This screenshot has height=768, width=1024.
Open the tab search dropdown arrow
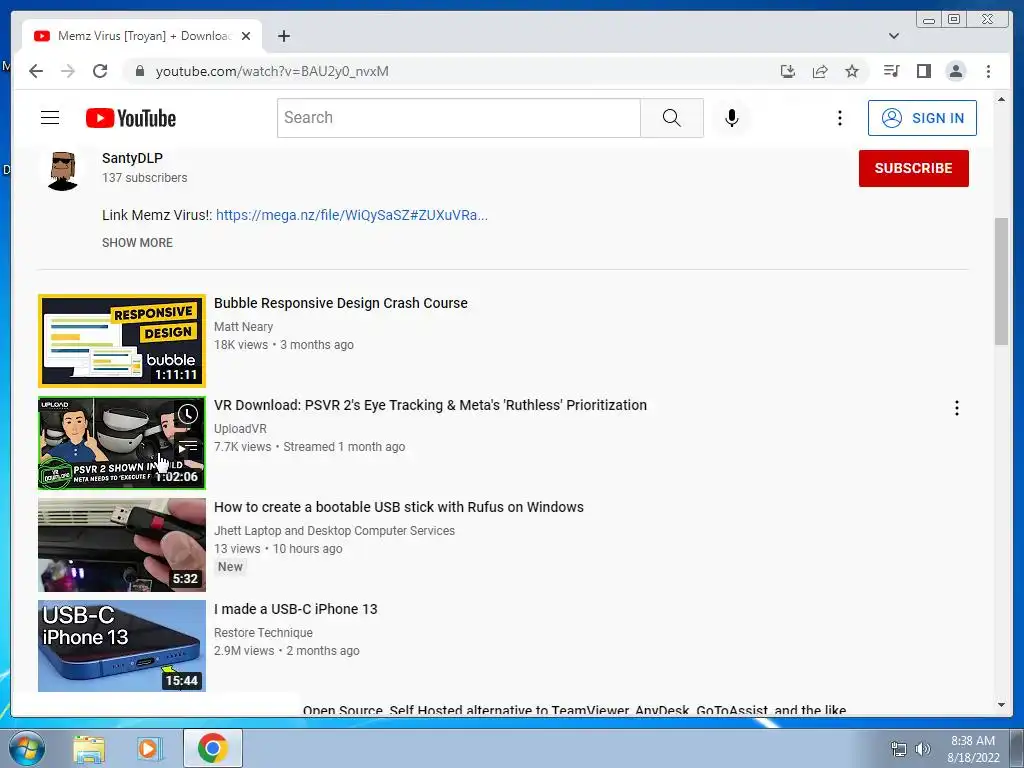(x=894, y=36)
